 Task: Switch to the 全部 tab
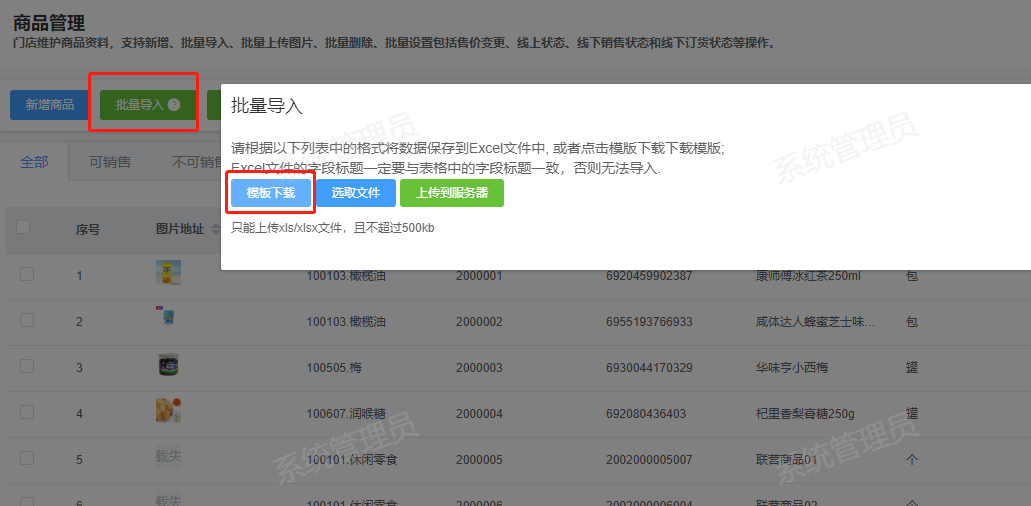34,162
